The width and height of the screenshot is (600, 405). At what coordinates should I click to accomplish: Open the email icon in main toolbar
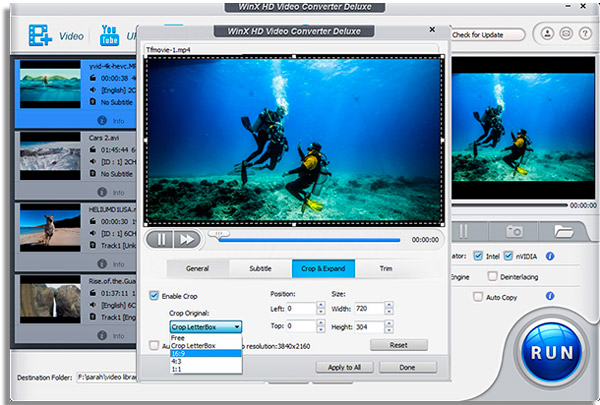[x=566, y=34]
